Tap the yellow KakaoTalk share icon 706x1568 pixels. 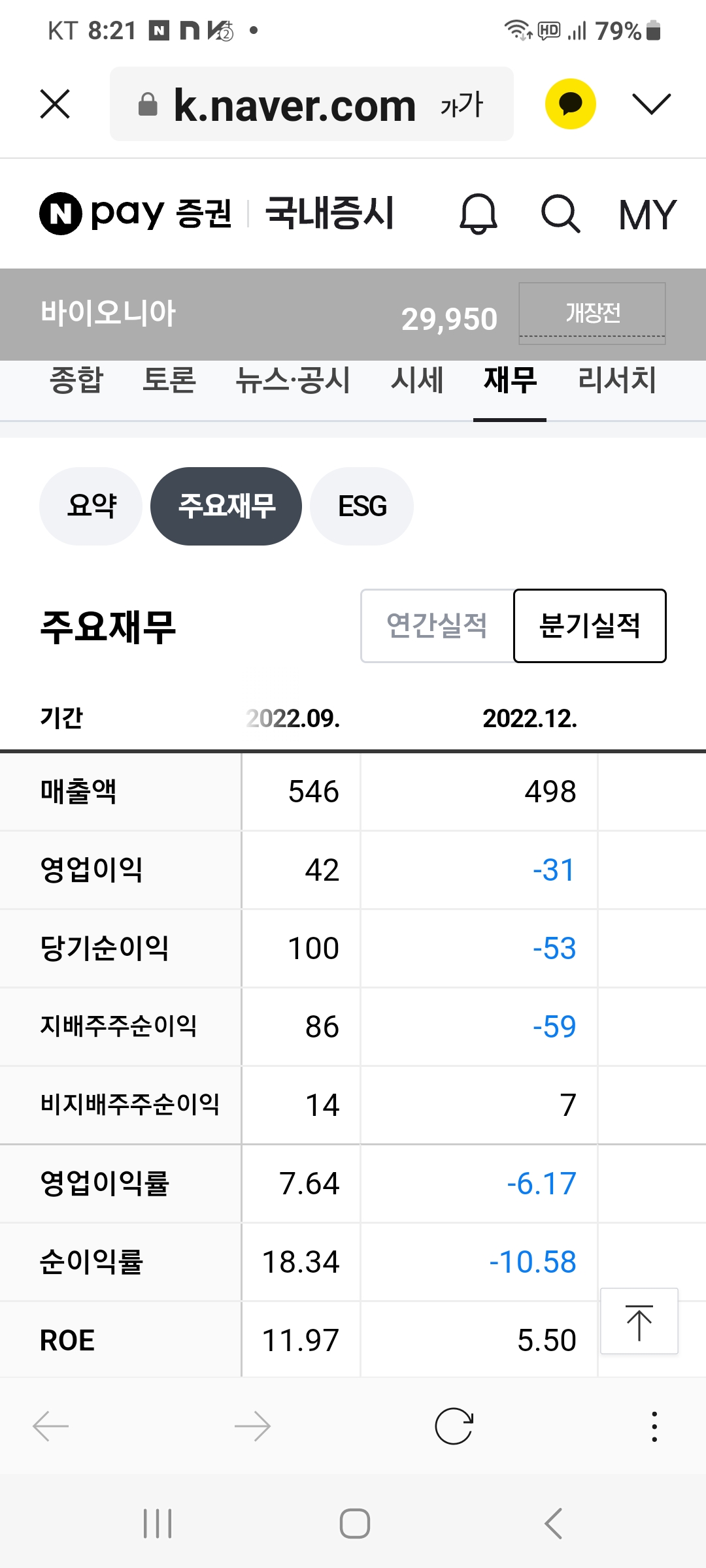pyautogui.click(x=570, y=105)
